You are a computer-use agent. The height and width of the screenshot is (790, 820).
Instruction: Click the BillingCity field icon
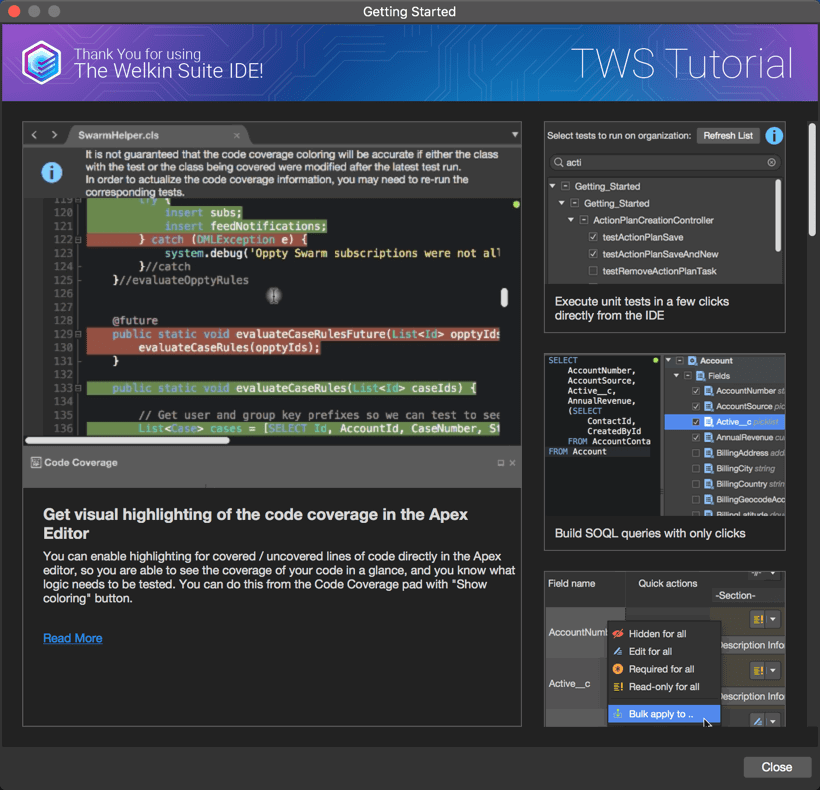[x=709, y=468]
